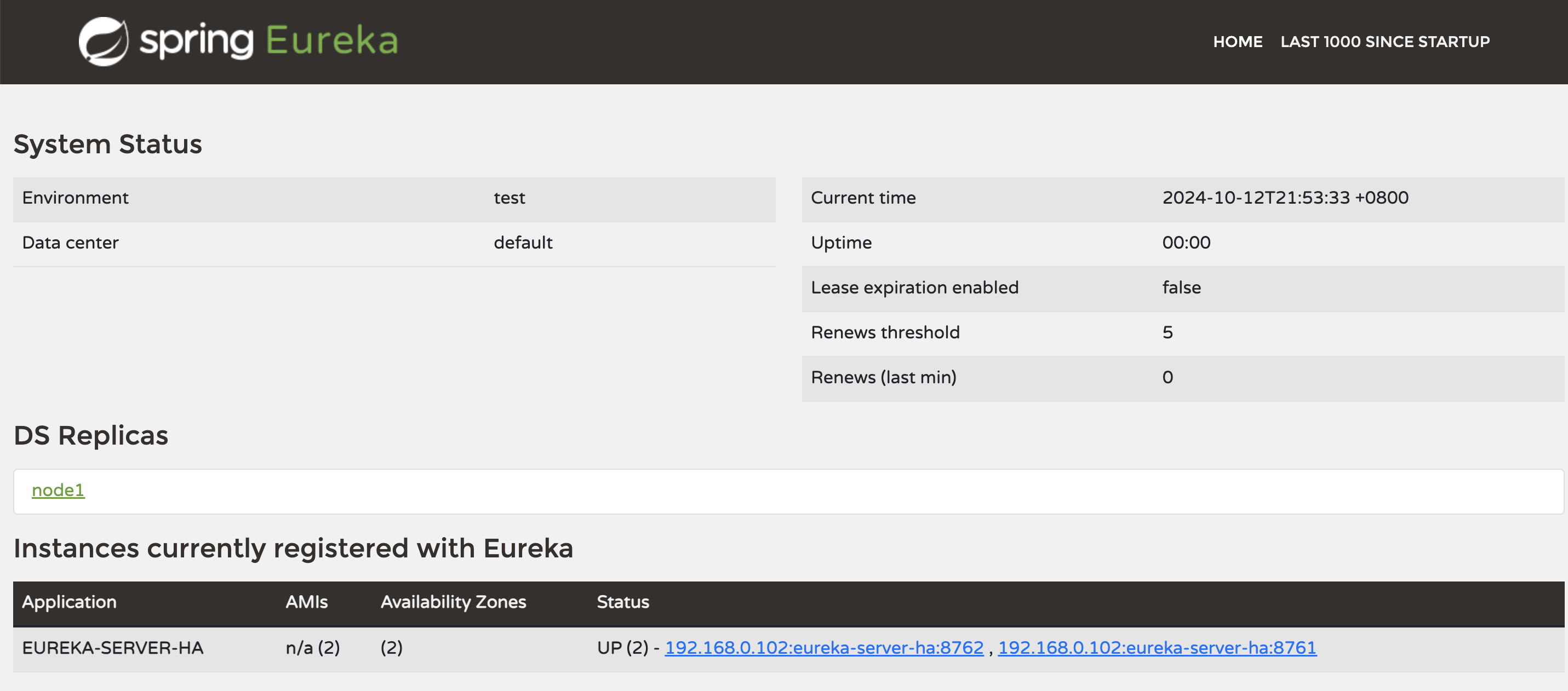1568x691 pixels.
Task: Click the Instances currently registered heading
Action: (293, 549)
